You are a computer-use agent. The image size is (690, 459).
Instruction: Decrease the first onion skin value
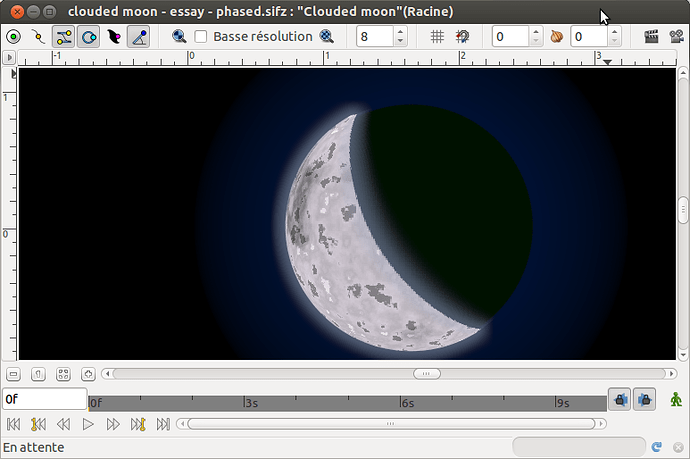(535, 42)
